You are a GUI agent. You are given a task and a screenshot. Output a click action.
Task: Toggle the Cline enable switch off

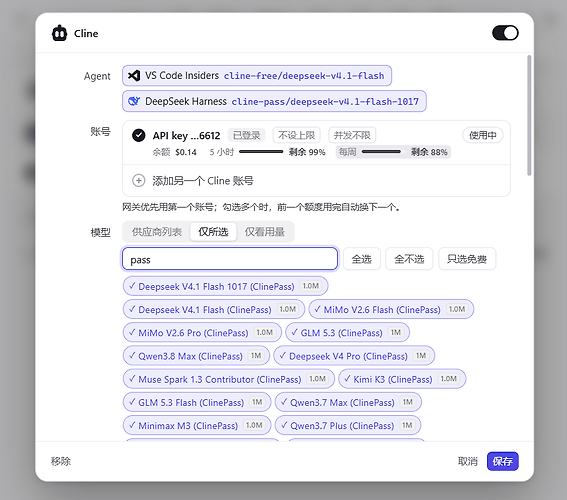click(505, 33)
